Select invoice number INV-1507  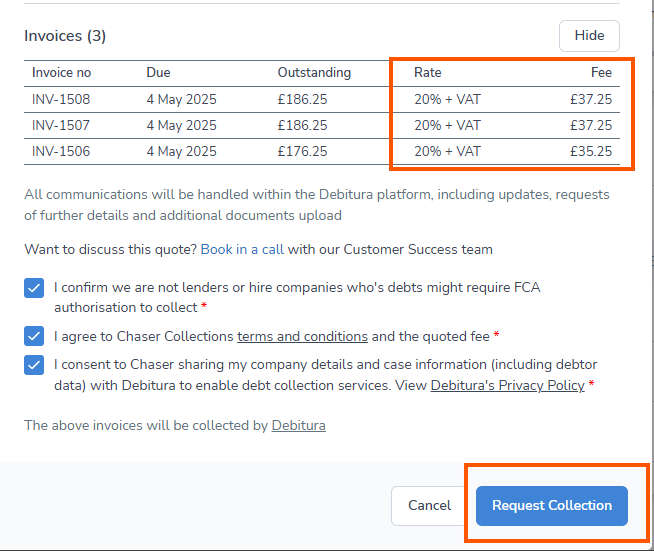(61, 125)
